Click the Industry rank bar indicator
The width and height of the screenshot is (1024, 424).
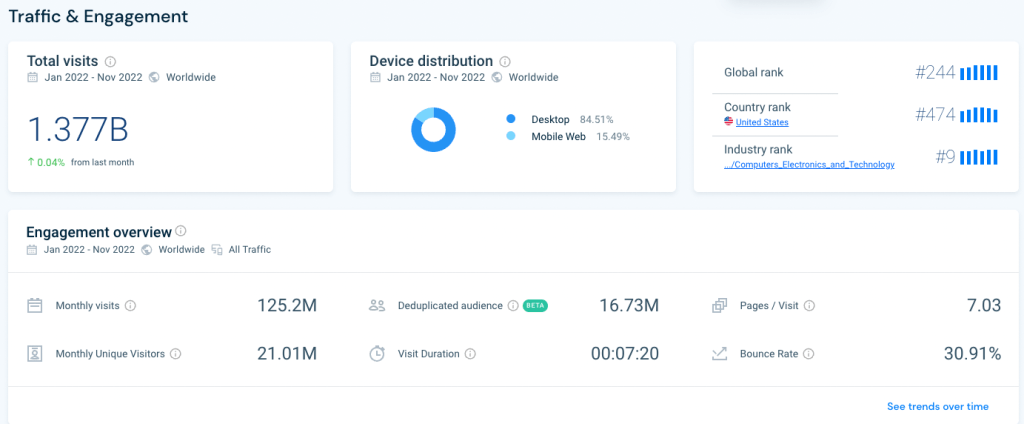[979, 157]
